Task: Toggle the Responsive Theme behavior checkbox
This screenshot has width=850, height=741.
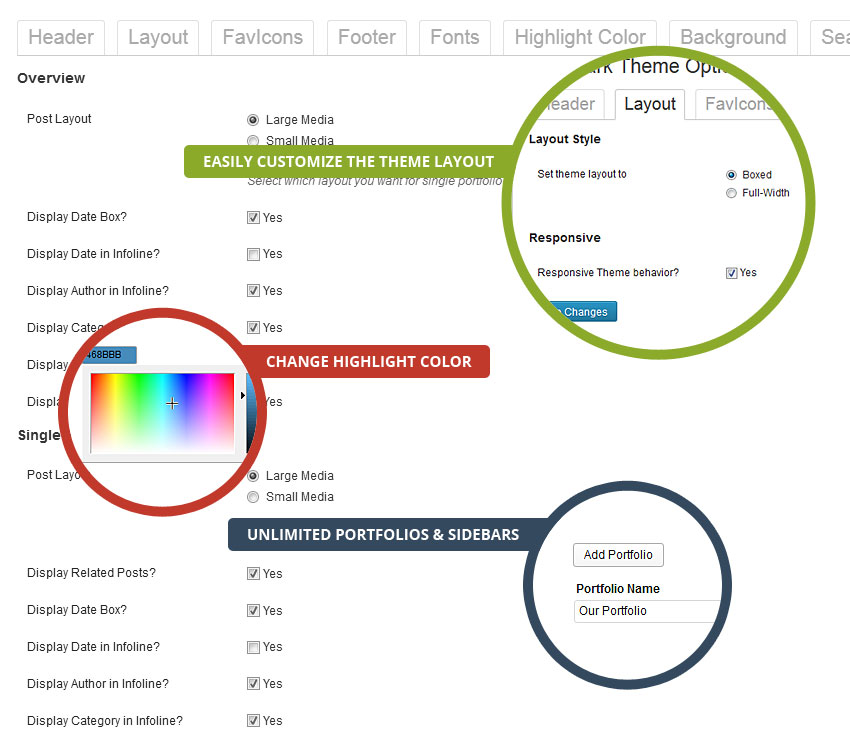Action: (732, 273)
